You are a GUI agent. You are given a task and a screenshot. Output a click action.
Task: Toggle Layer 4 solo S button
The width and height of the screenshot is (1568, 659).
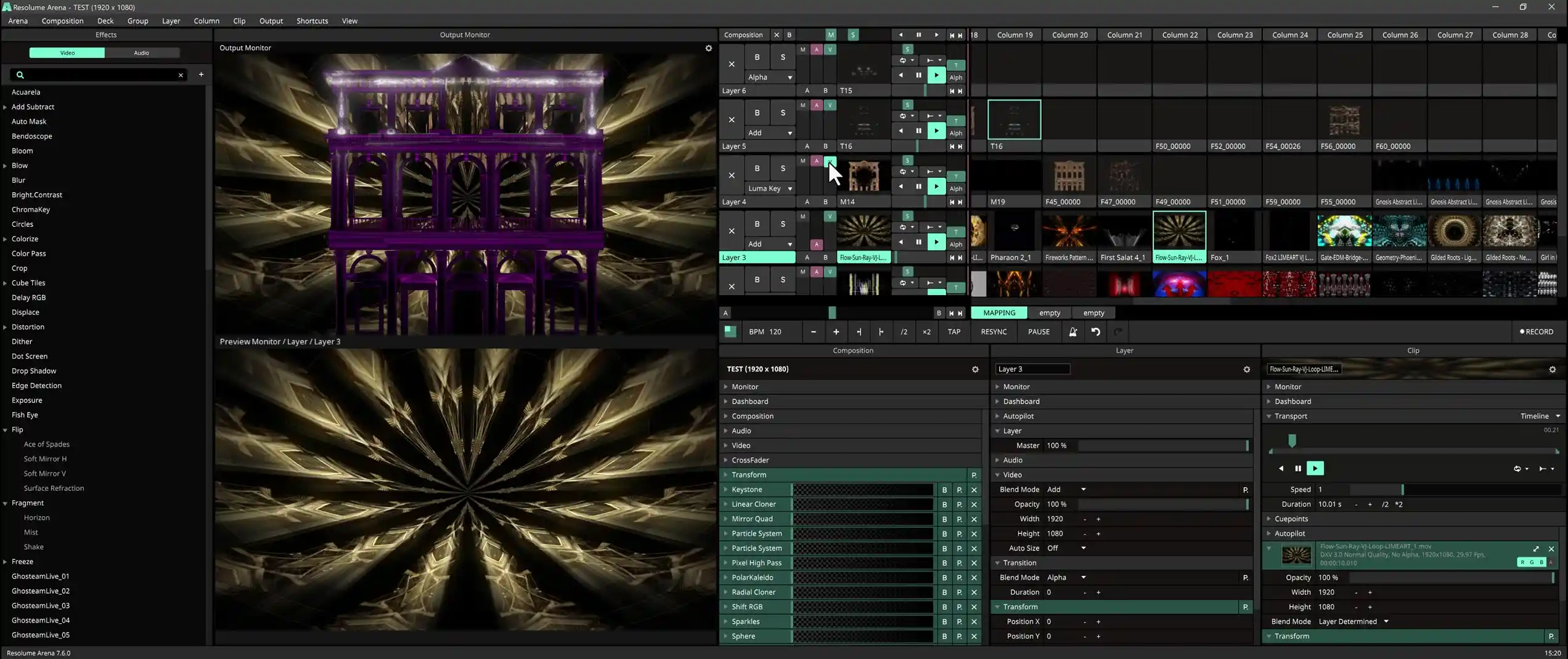783,168
